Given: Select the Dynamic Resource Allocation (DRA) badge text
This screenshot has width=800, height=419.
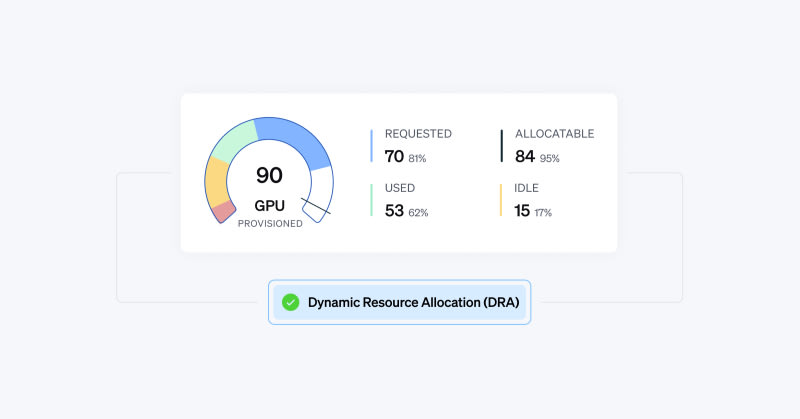Looking at the screenshot, I should 414,302.
